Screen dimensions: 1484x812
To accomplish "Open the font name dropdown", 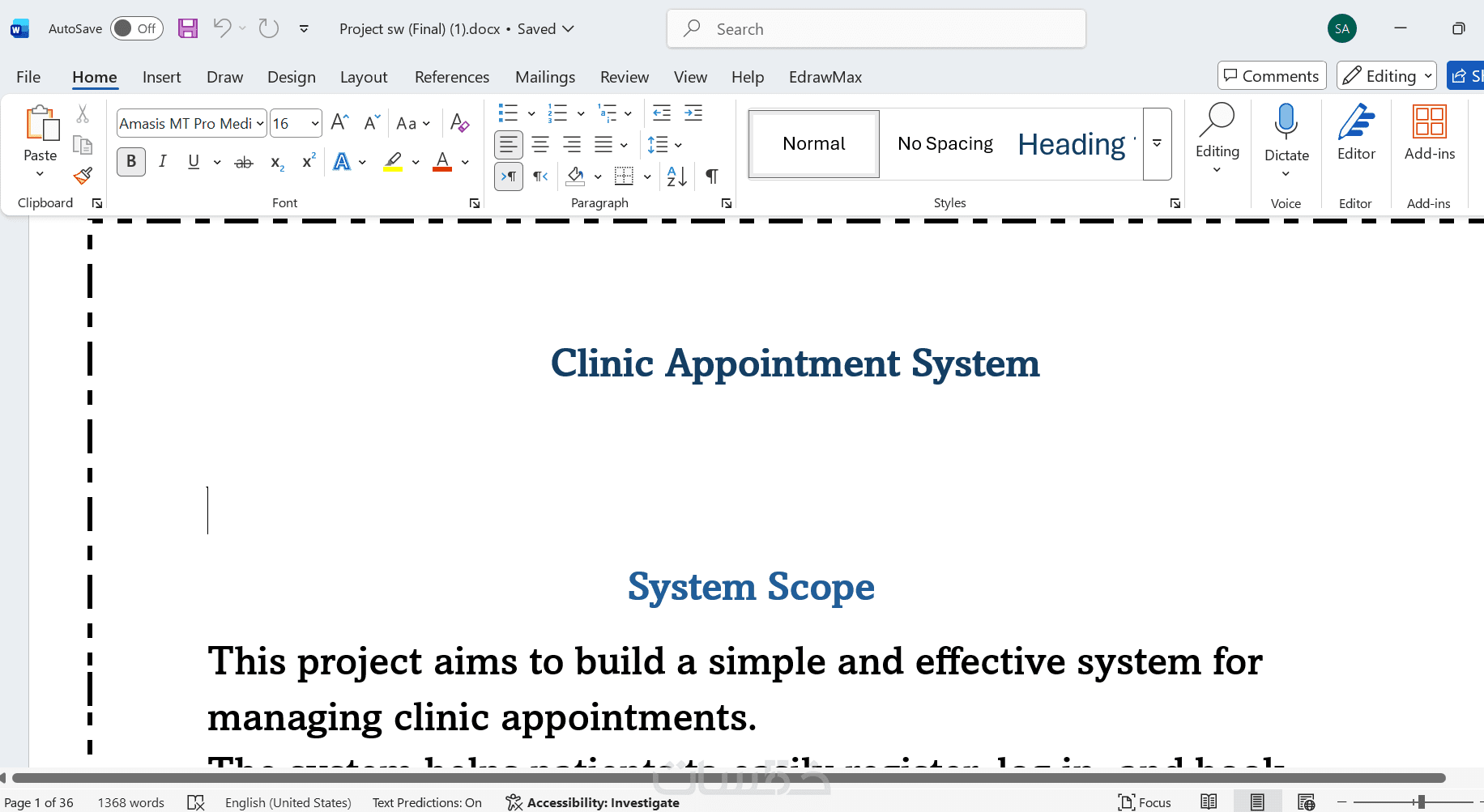I will pyautogui.click(x=260, y=124).
